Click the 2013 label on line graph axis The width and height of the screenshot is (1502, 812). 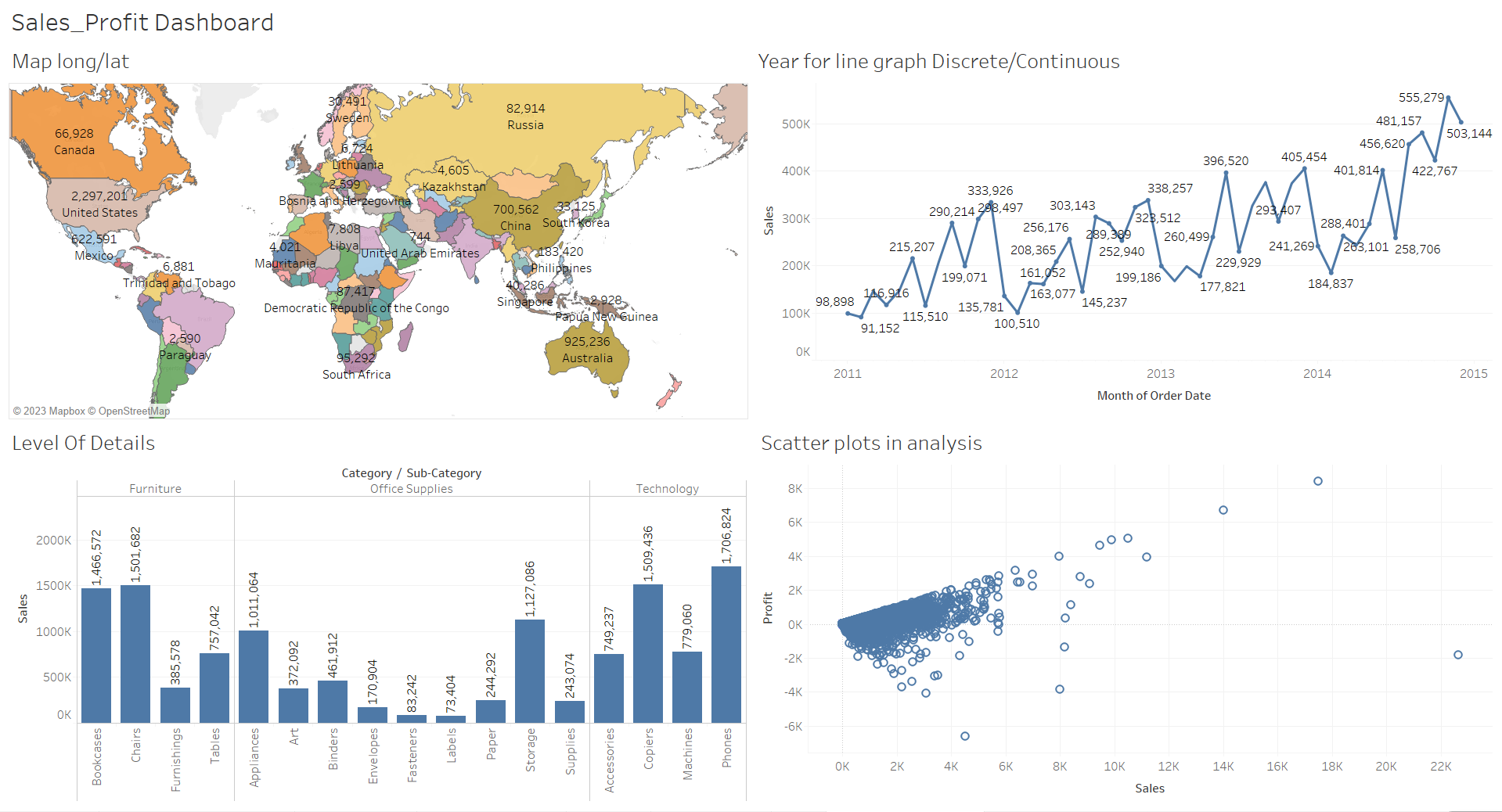click(x=1160, y=374)
